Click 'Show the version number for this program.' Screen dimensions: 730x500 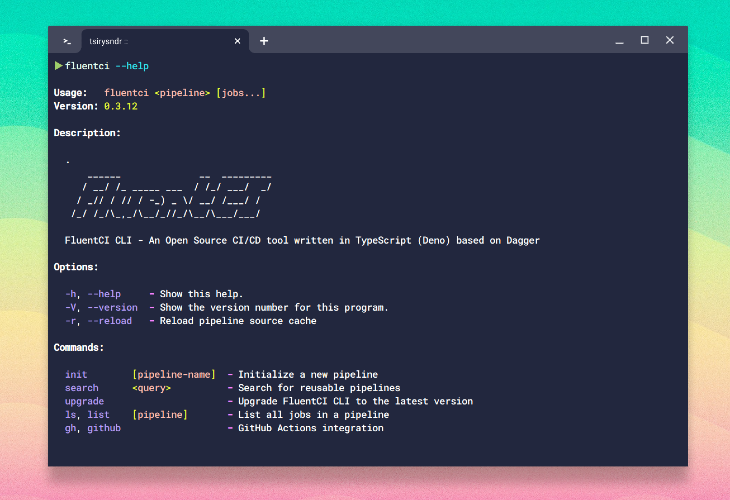point(274,308)
